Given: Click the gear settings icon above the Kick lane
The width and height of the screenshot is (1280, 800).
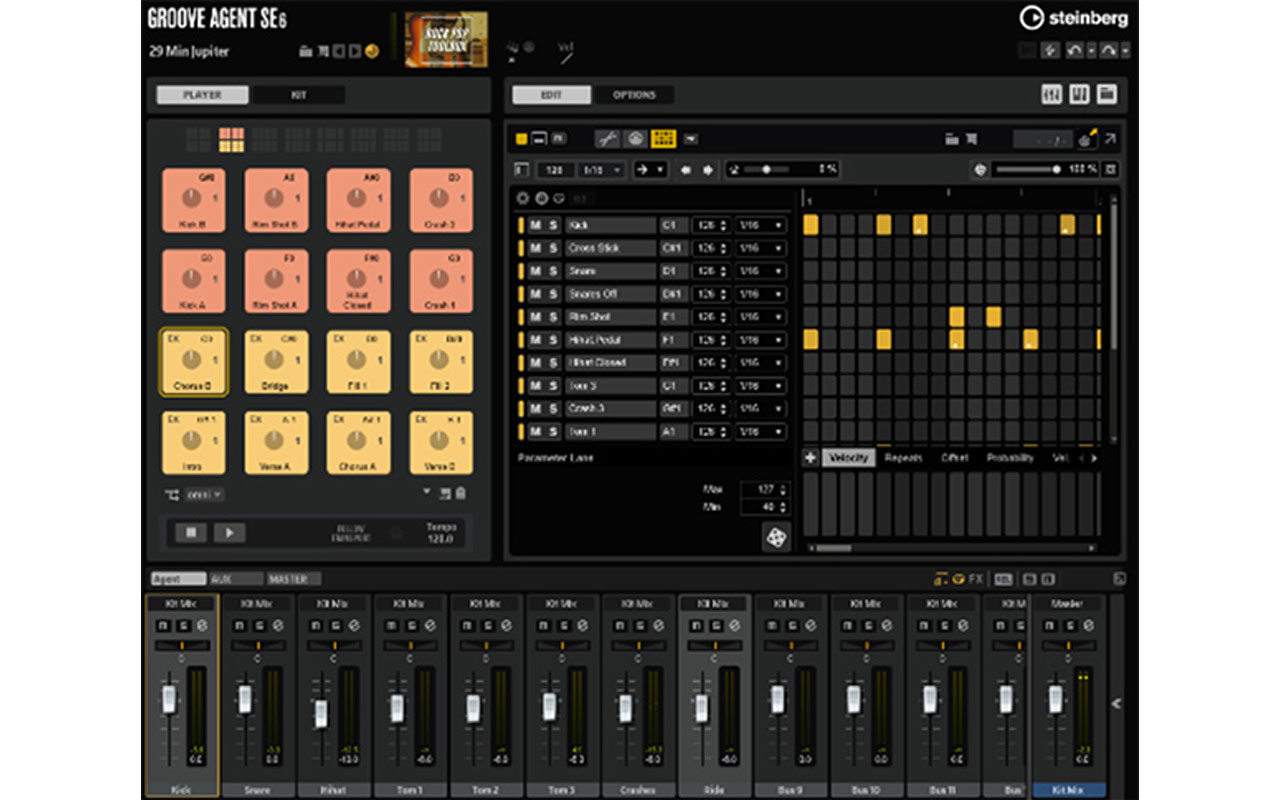Looking at the screenshot, I should [522, 198].
